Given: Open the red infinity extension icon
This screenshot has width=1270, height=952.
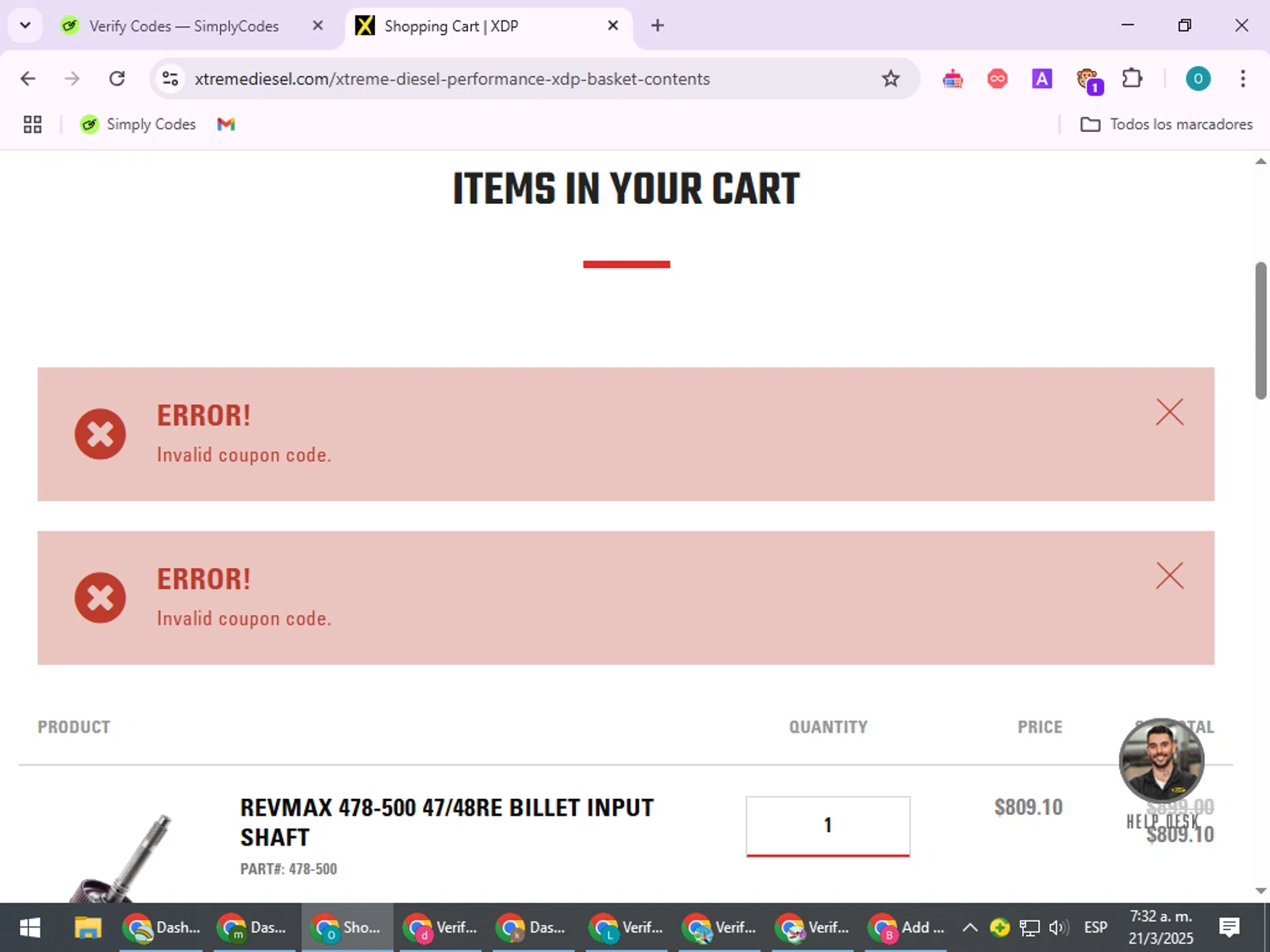Looking at the screenshot, I should (997, 79).
